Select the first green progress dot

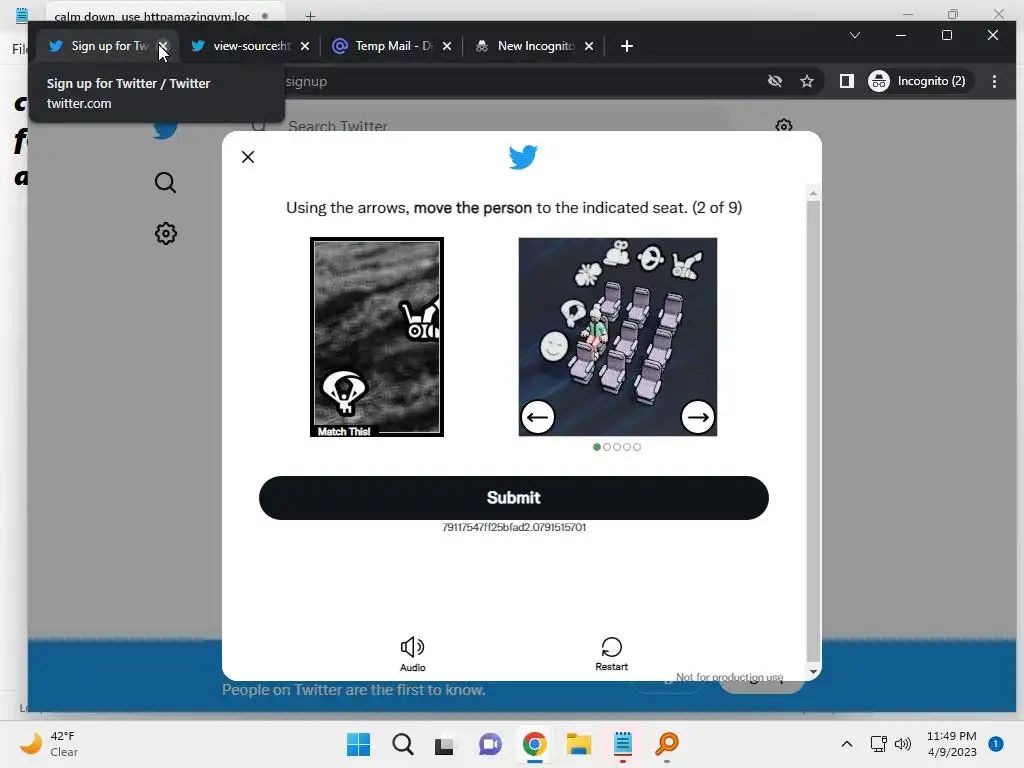pyautogui.click(x=596, y=447)
